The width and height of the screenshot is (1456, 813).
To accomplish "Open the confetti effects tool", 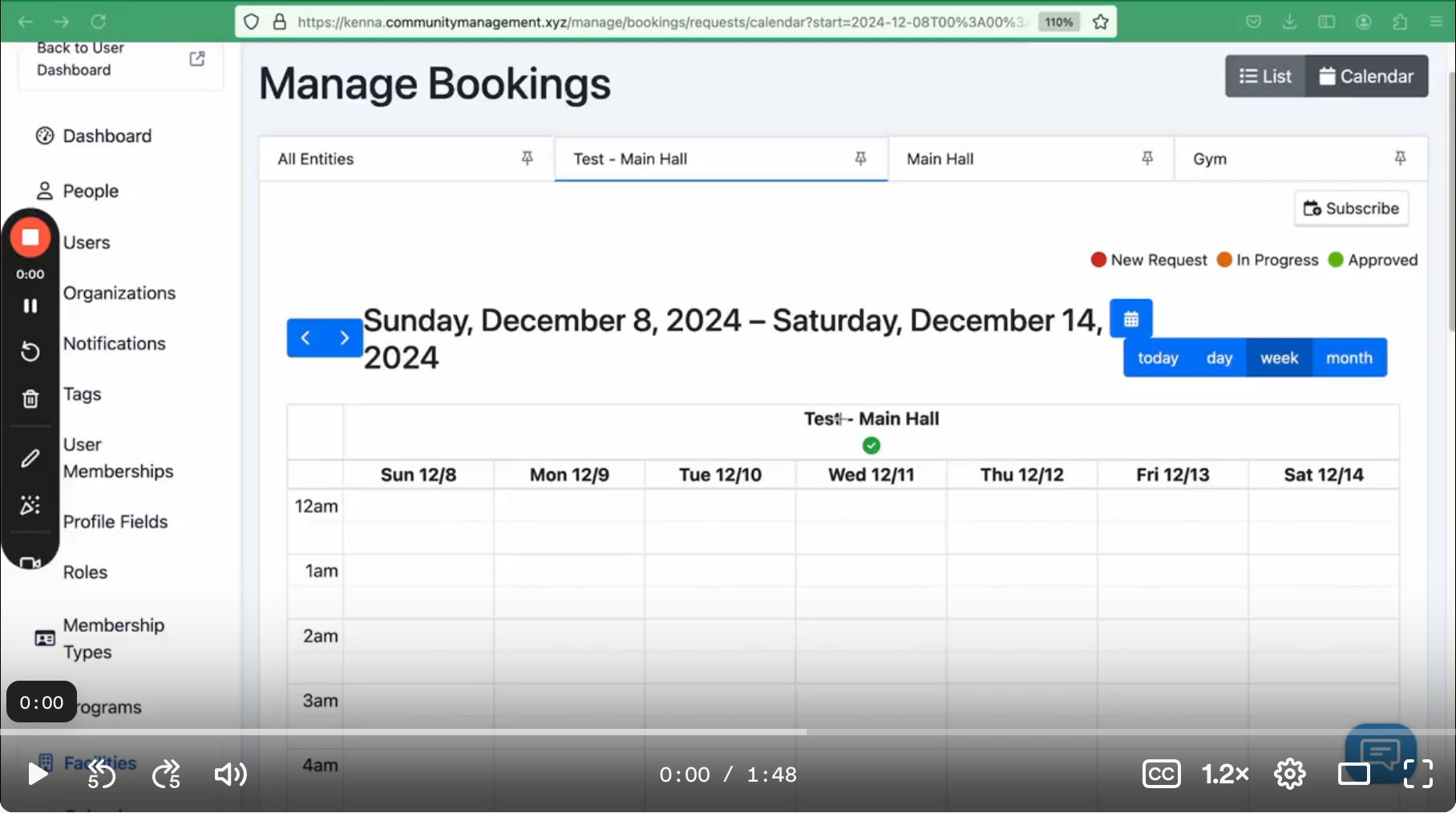I will pos(30,505).
